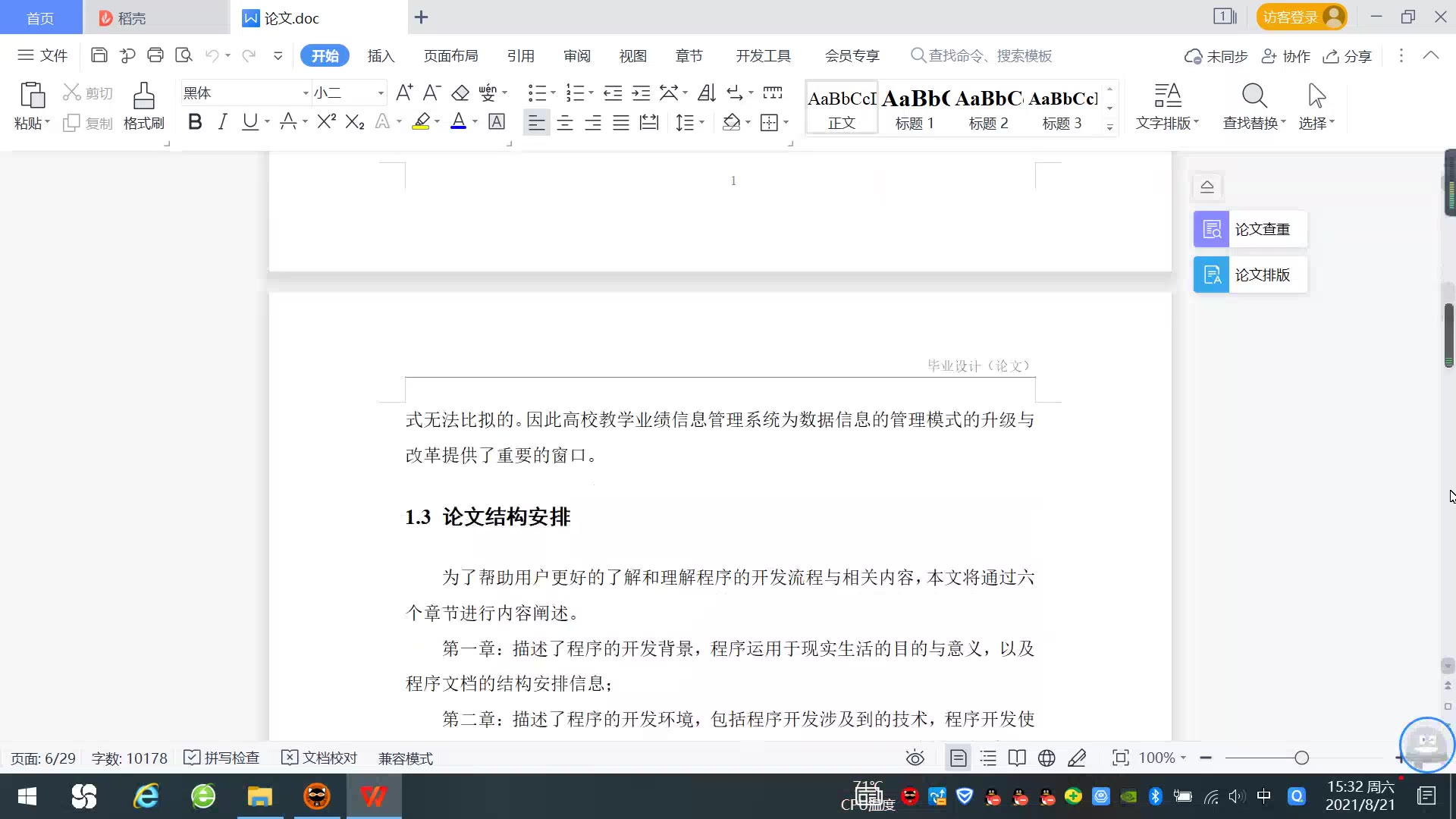This screenshot has height=819, width=1456.
Task: Toggle eye protection mode in status bar
Action: [x=915, y=758]
